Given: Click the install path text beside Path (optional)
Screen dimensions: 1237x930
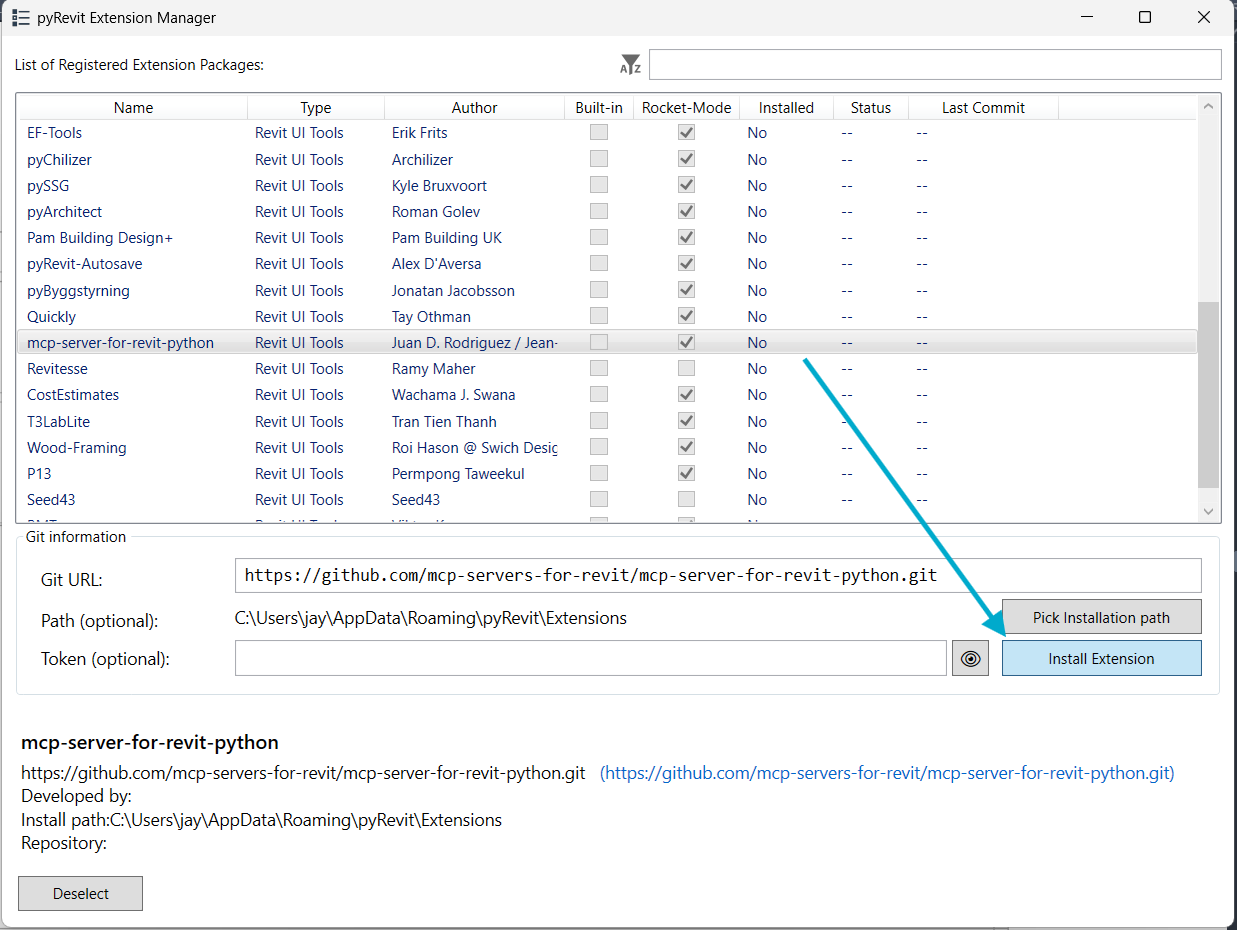Looking at the screenshot, I should (x=431, y=618).
